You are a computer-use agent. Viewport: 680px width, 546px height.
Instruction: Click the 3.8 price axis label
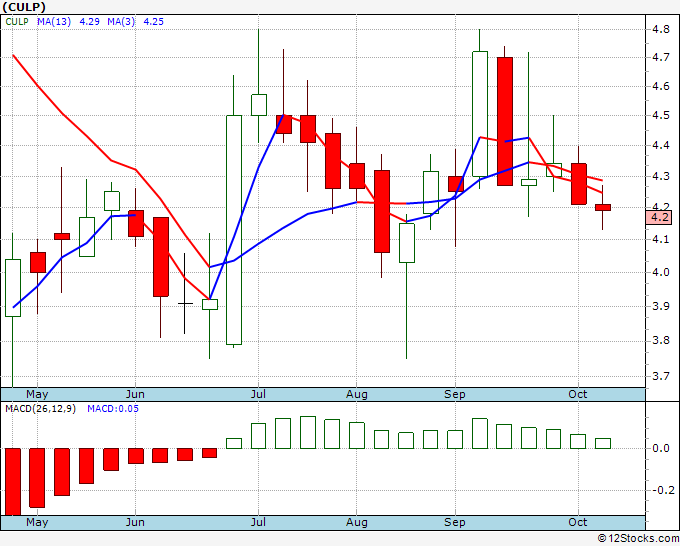661,340
